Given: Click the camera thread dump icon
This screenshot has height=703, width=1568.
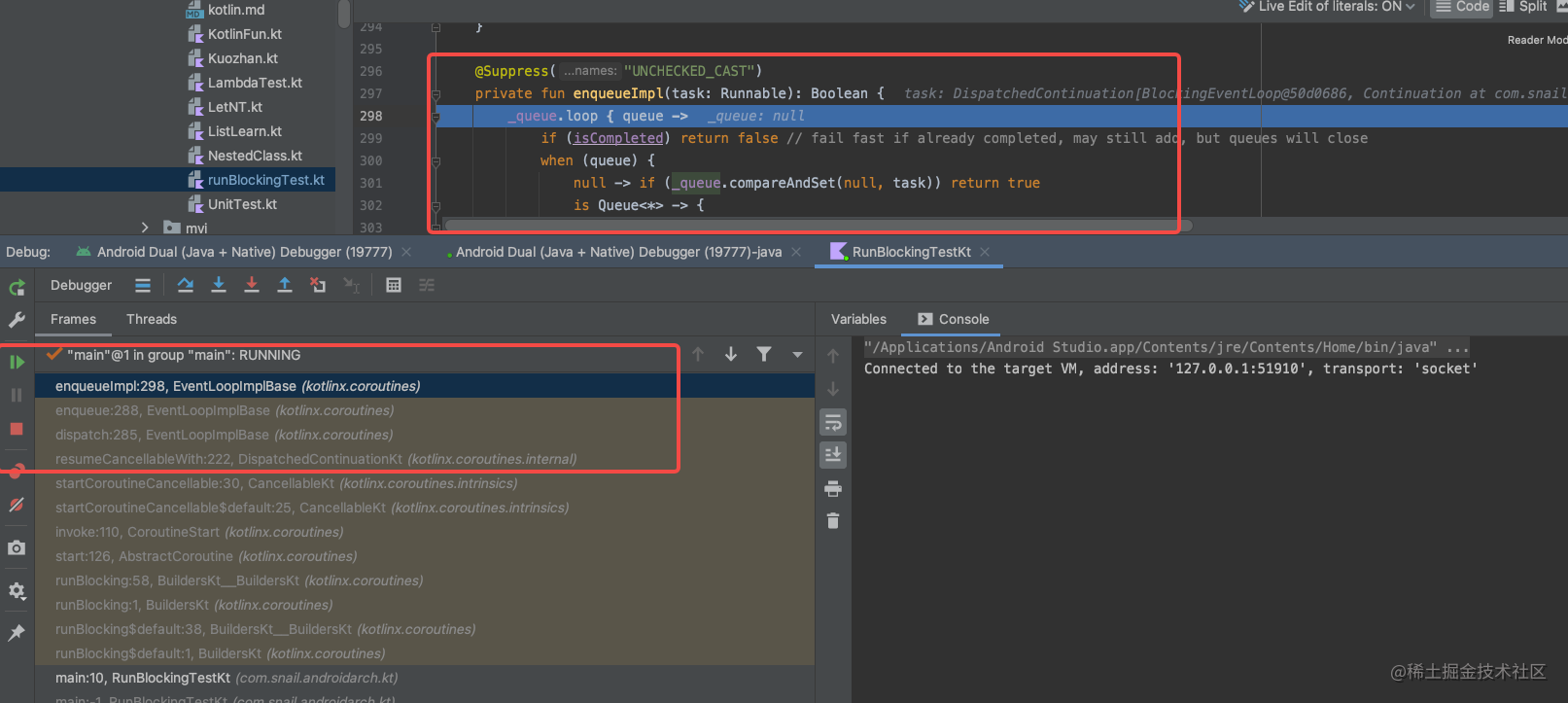Looking at the screenshot, I should [17, 548].
